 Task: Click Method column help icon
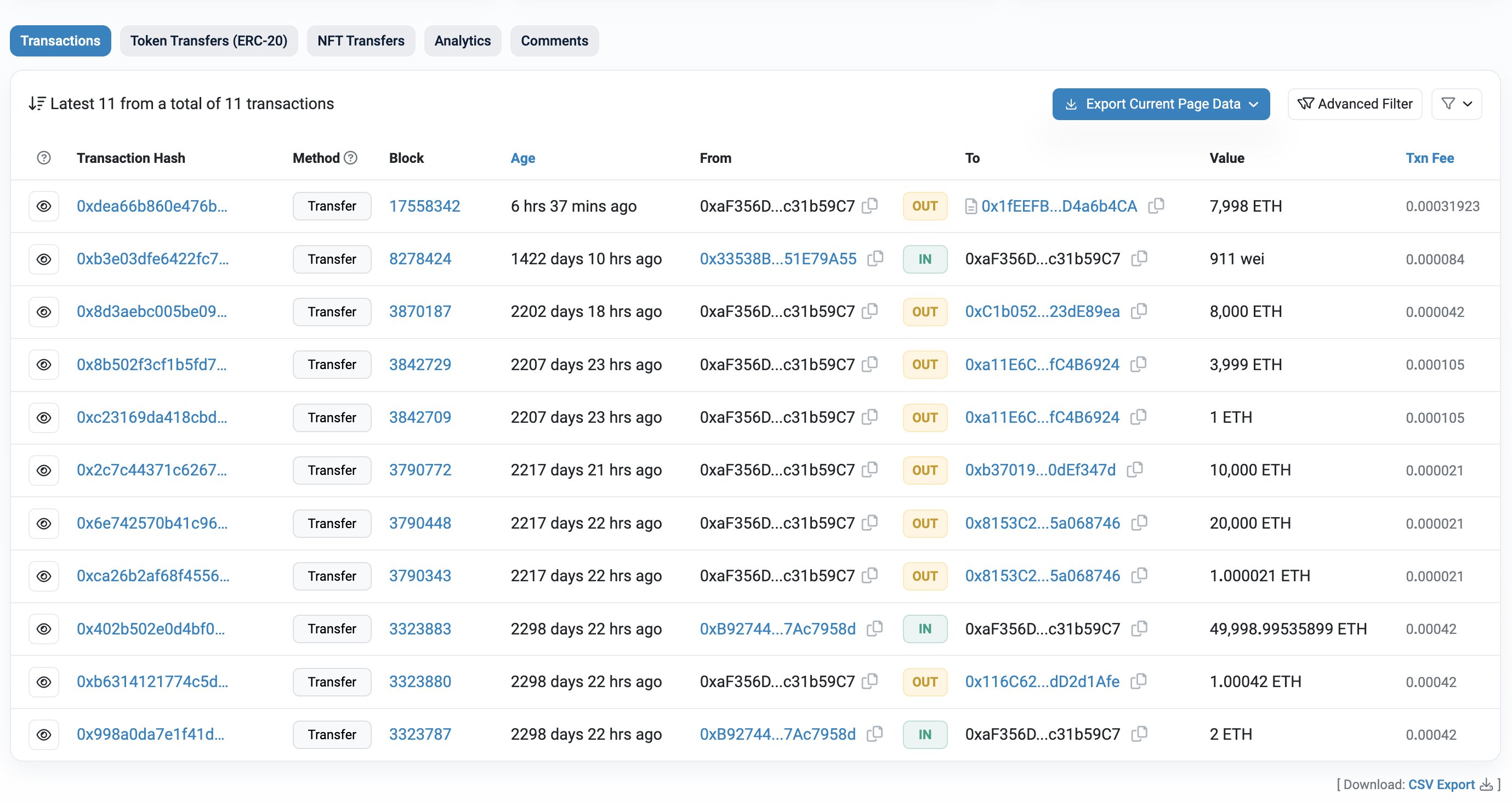[x=350, y=158]
